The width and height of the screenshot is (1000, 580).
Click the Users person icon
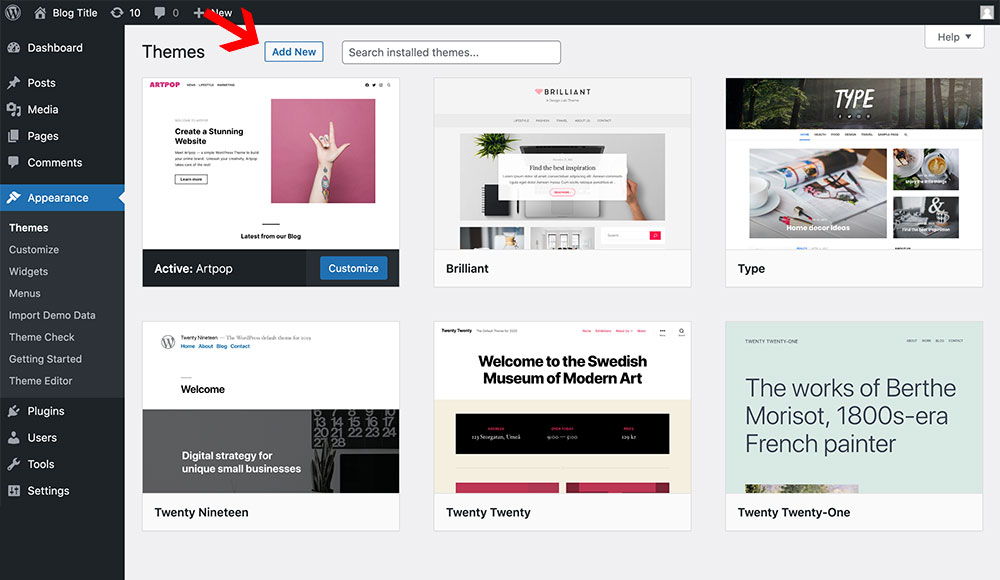[13, 438]
